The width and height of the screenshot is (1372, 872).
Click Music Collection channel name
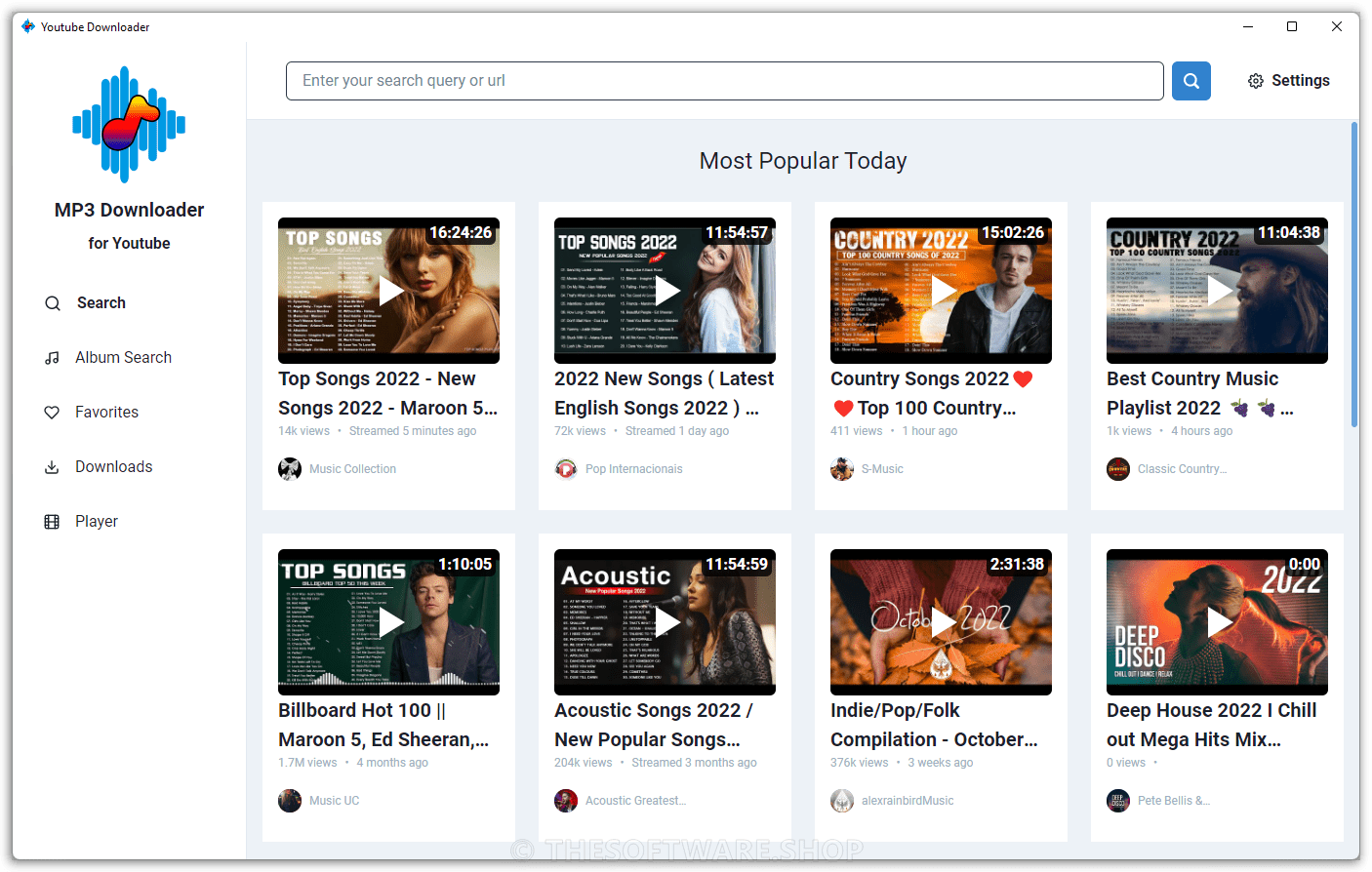(352, 469)
